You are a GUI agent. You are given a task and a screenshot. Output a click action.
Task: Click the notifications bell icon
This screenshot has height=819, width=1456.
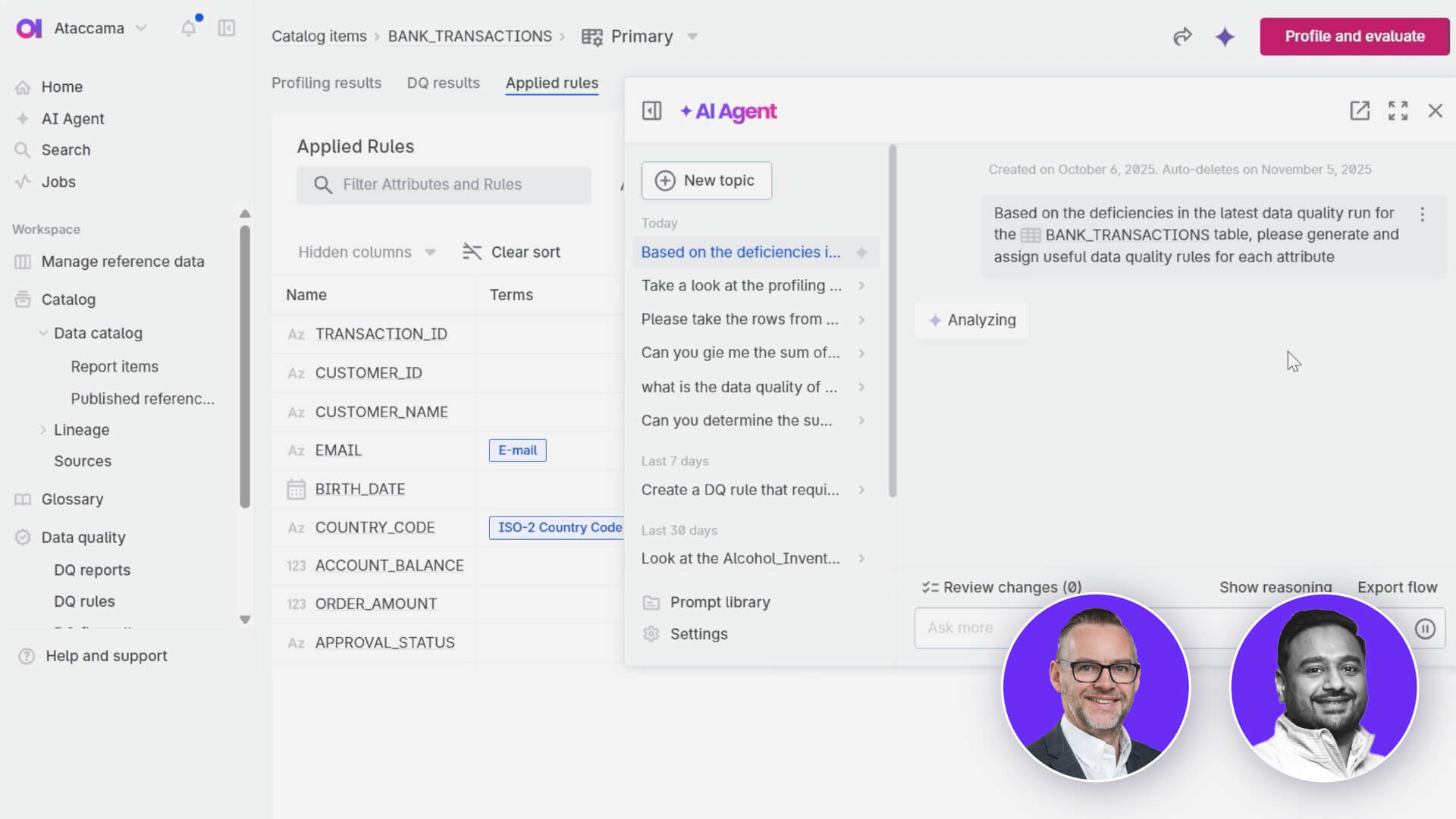189,28
